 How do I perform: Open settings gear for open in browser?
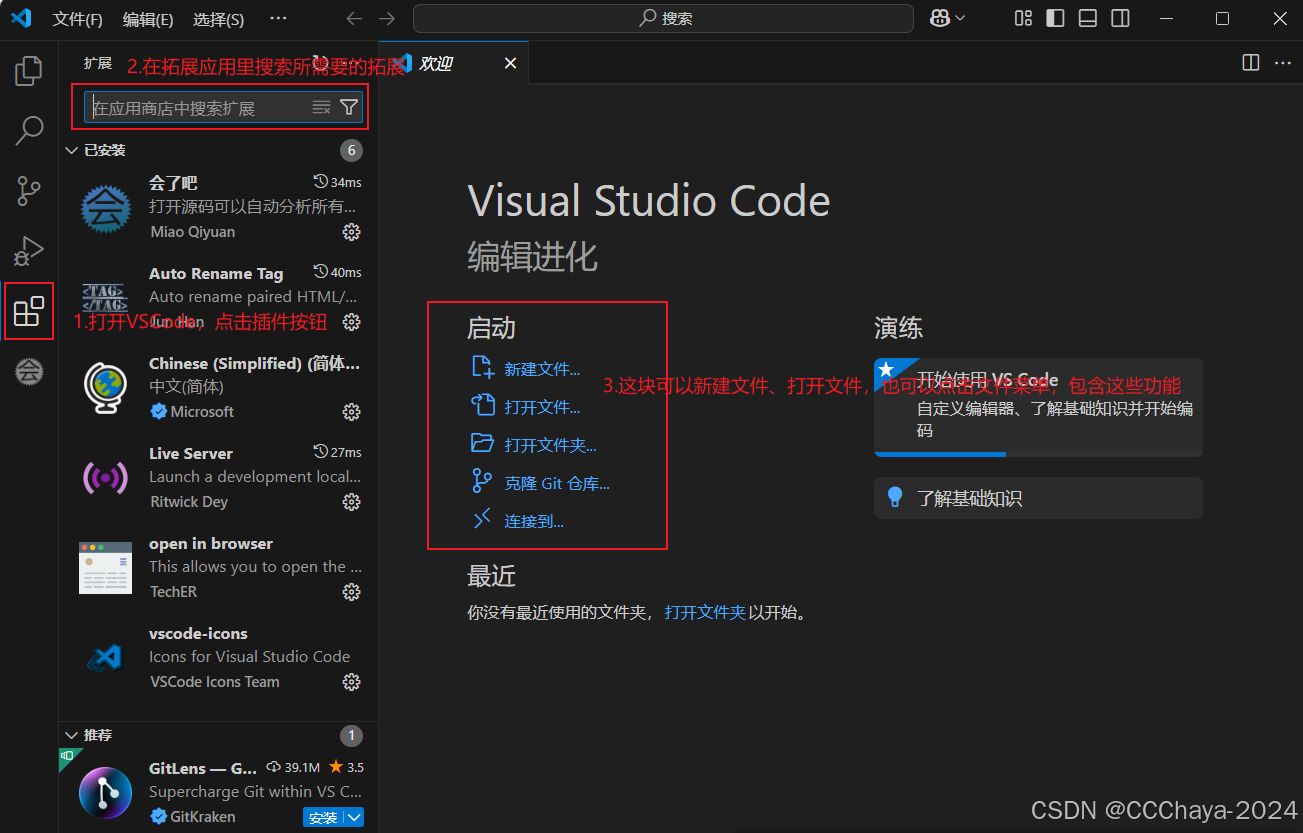coord(351,592)
